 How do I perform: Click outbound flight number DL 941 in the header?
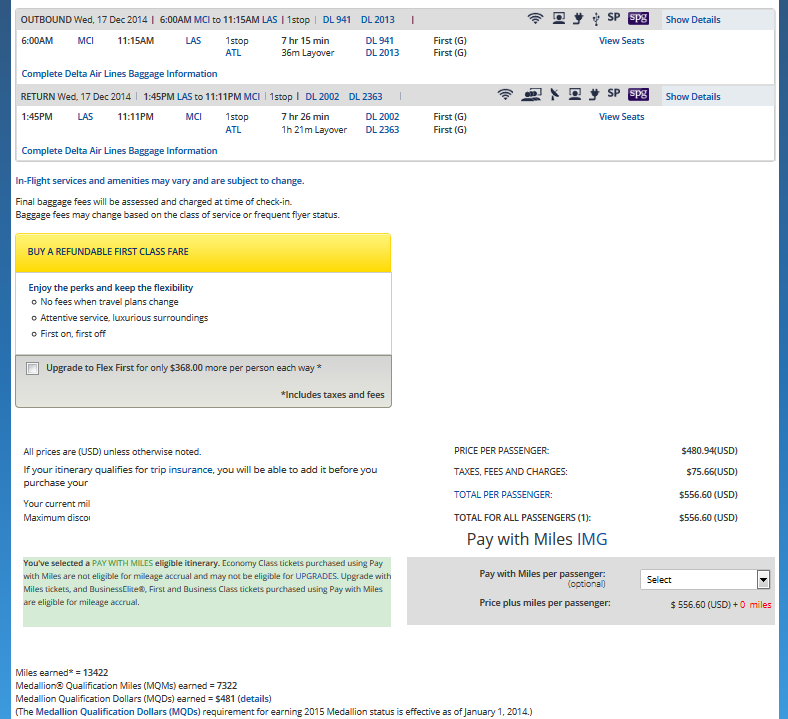[x=337, y=20]
